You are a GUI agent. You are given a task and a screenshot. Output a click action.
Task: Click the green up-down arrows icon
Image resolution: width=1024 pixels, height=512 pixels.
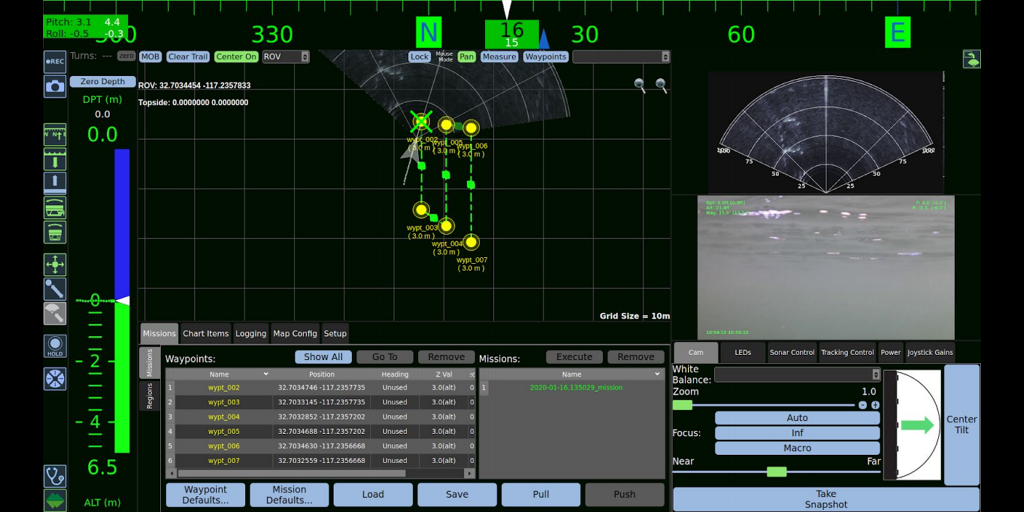[55, 500]
